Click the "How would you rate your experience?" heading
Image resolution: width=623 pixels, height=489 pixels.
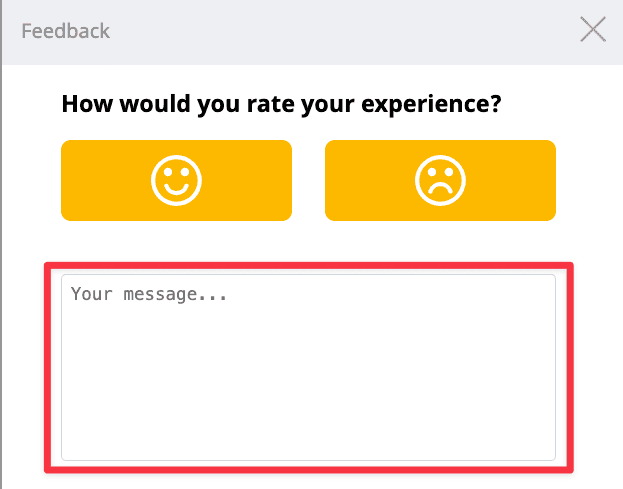(281, 103)
